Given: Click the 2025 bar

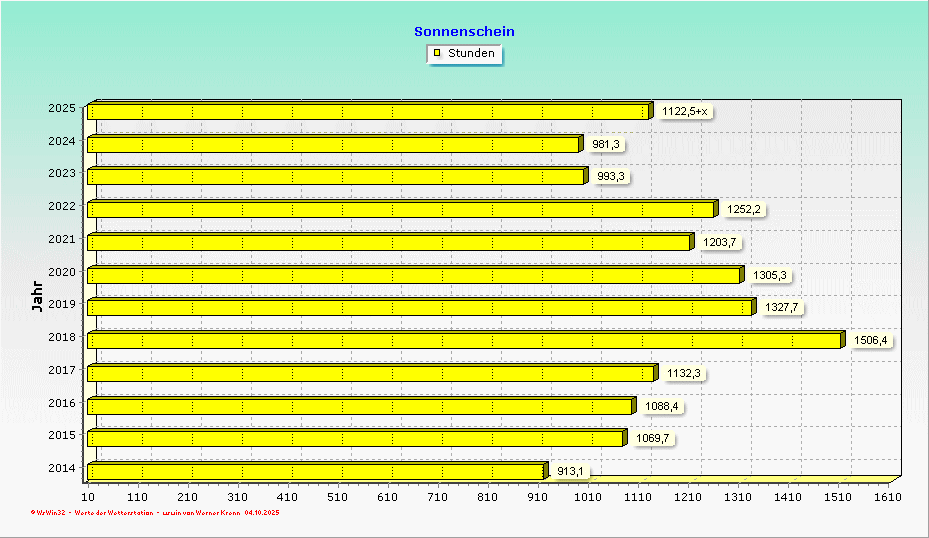Looking at the screenshot, I should click(x=369, y=112).
